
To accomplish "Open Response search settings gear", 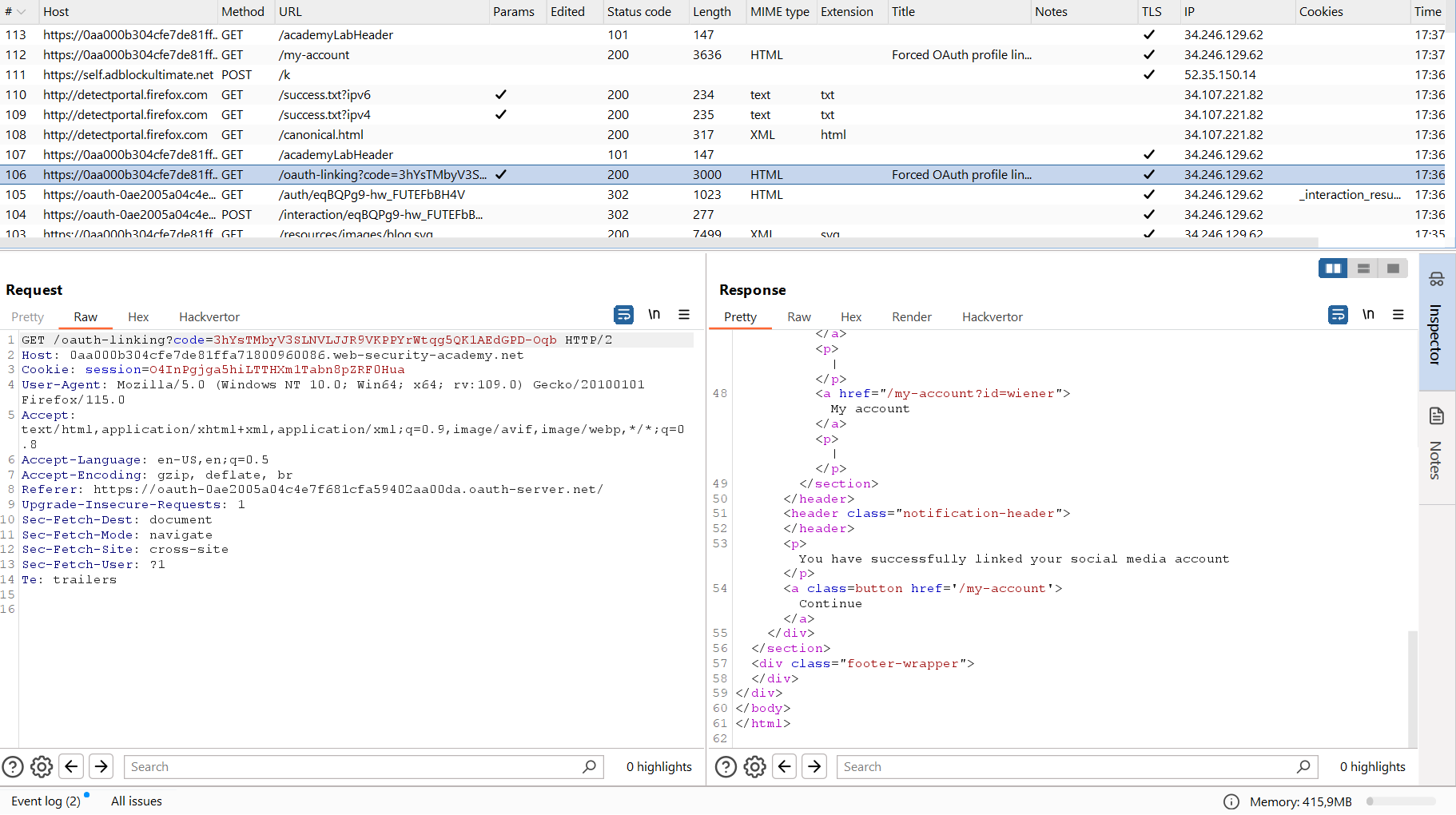I will point(754,767).
